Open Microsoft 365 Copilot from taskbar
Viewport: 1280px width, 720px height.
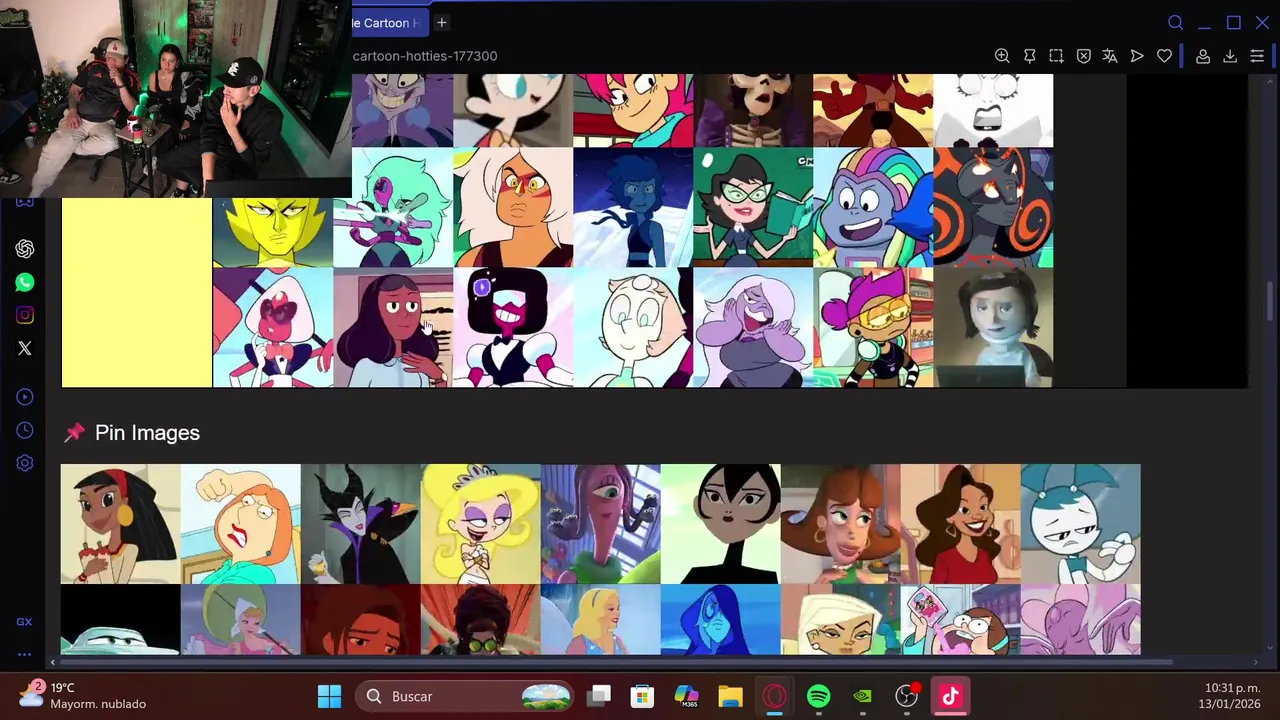pos(686,696)
